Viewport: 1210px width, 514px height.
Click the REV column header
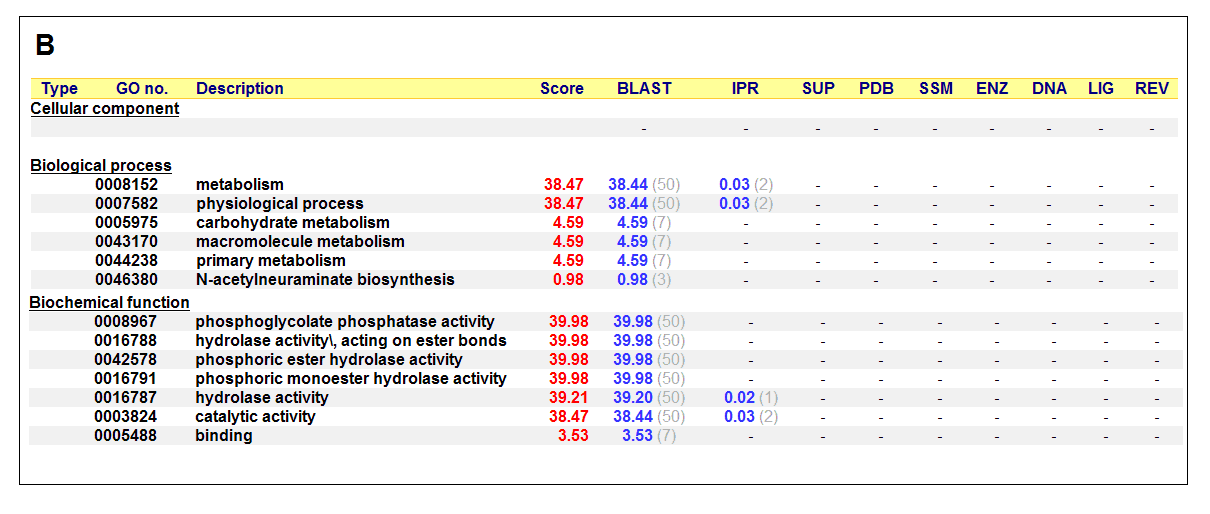[x=1152, y=88]
